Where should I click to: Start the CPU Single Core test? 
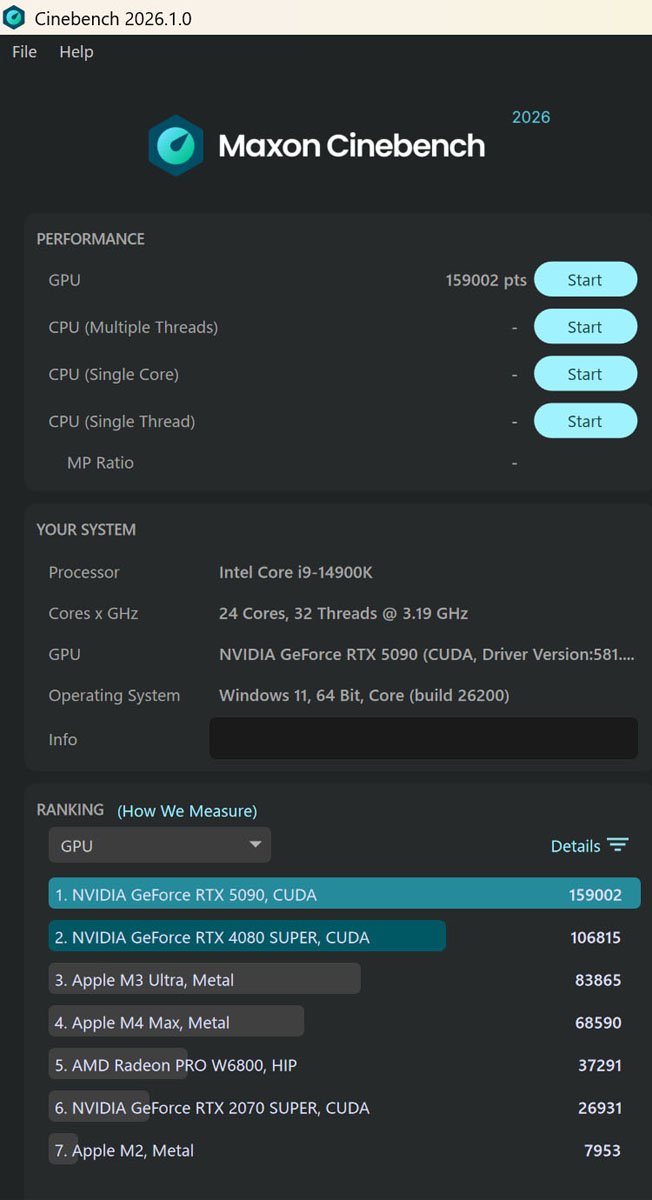(x=585, y=374)
